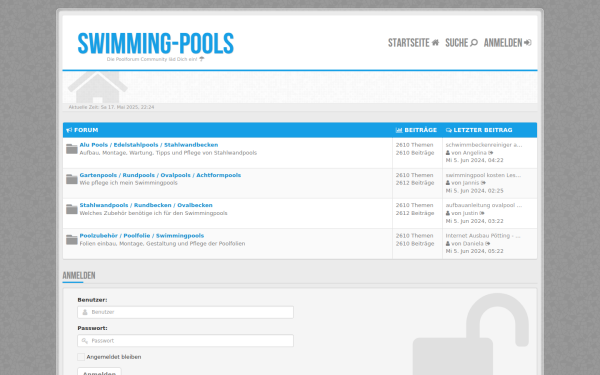
Task: Open Poolzubehör / Poolfolie / Swimmingpools forum
Action: point(142,235)
